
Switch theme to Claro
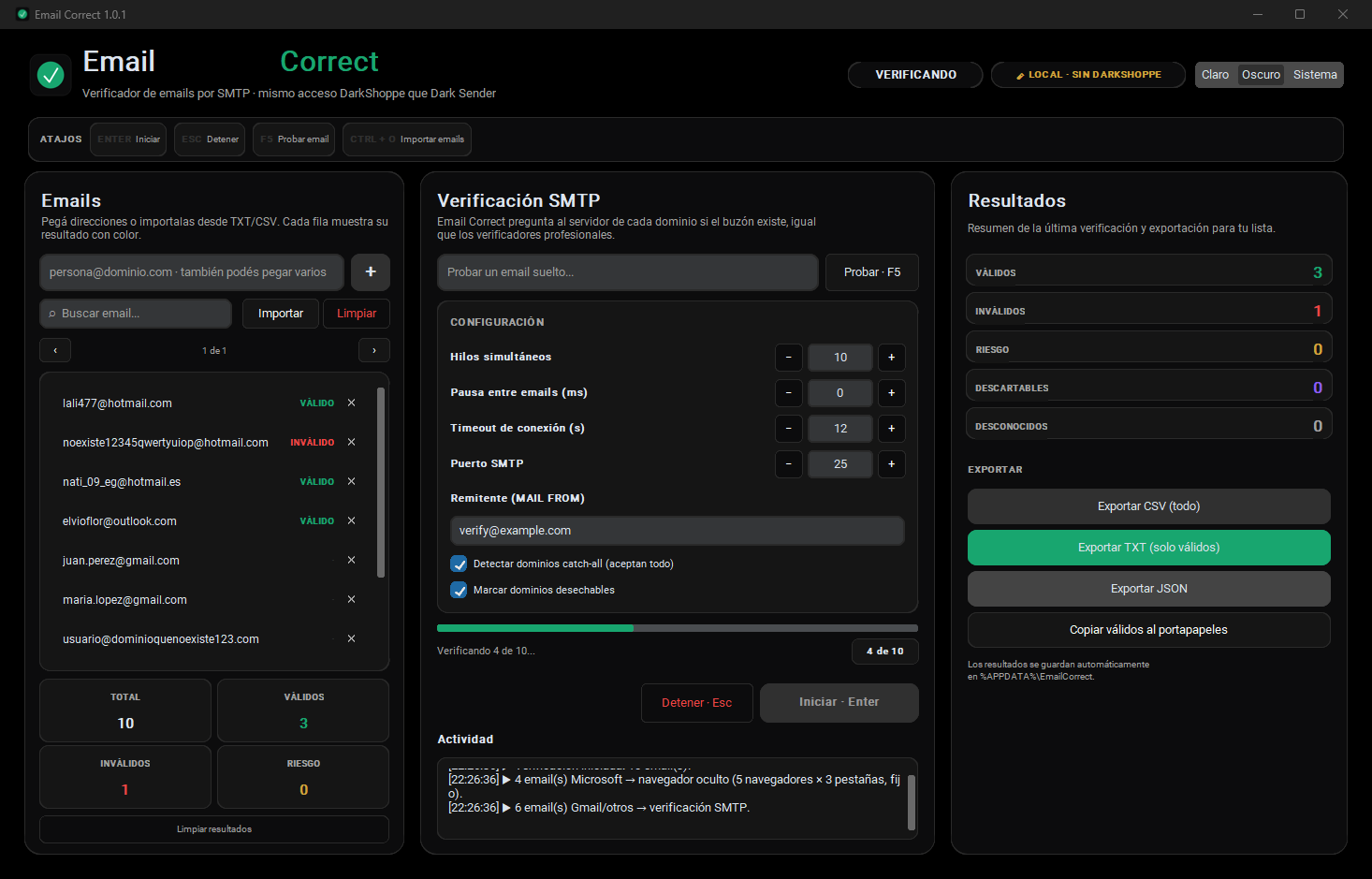pos(1215,75)
